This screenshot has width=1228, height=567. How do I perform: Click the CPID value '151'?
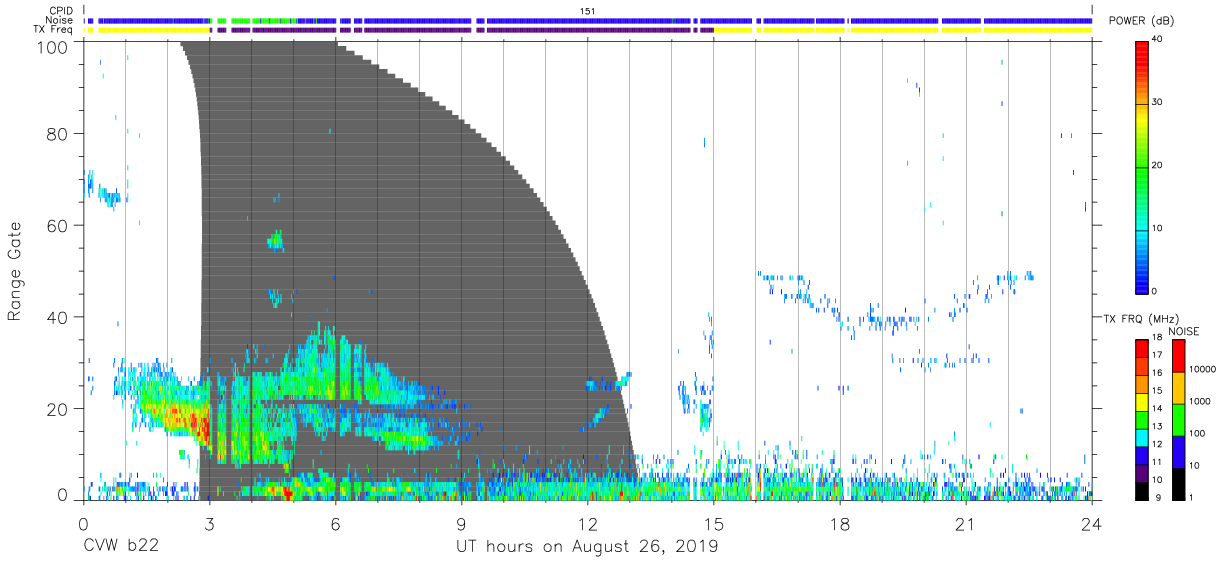click(x=588, y=10)
